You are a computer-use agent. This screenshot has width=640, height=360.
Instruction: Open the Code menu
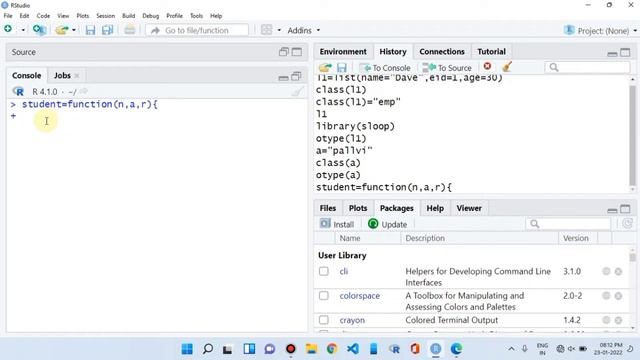click(43, 16)
